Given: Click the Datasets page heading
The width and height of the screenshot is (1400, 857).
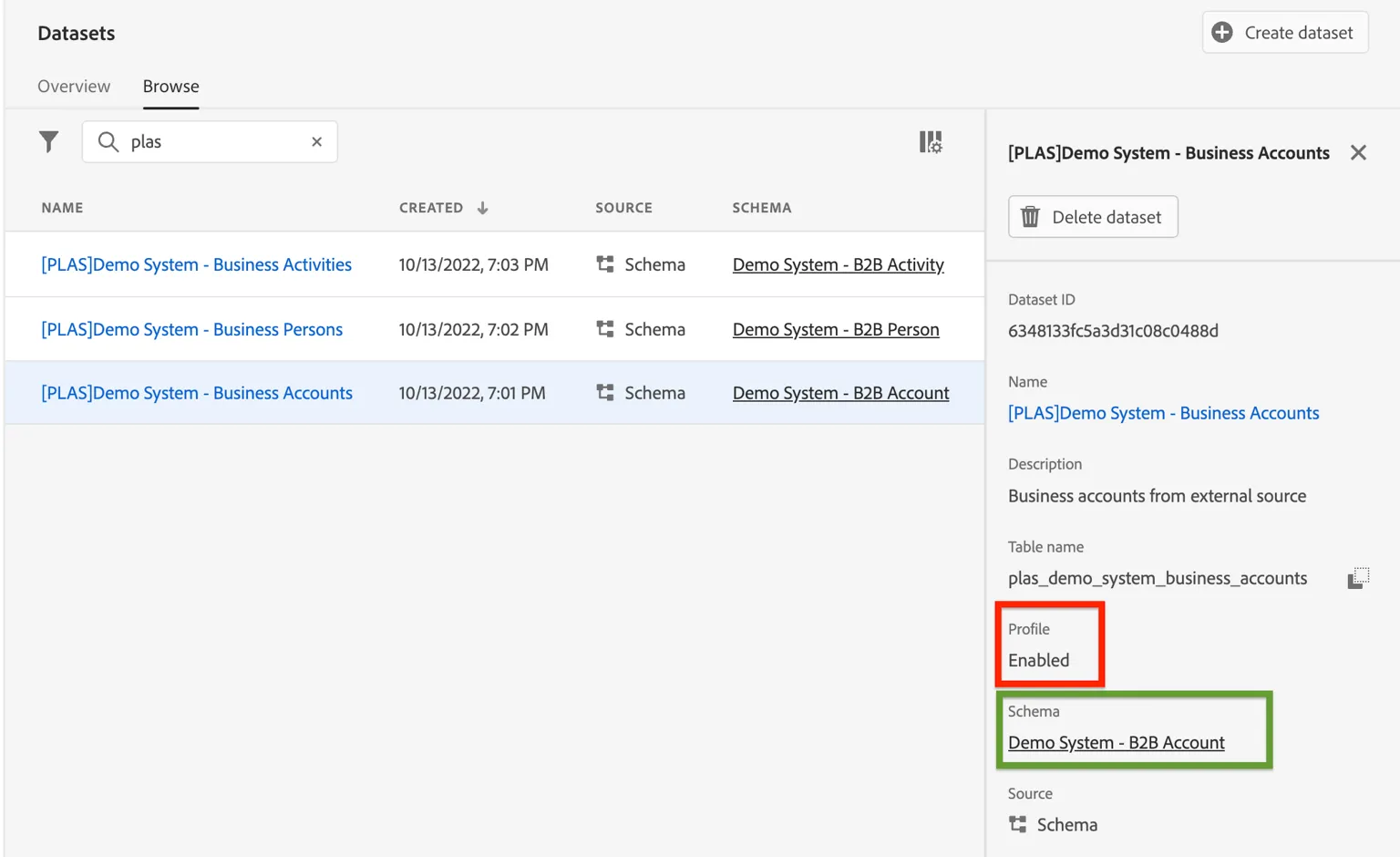Looking at the screenshot, I should tap(77, 34).
